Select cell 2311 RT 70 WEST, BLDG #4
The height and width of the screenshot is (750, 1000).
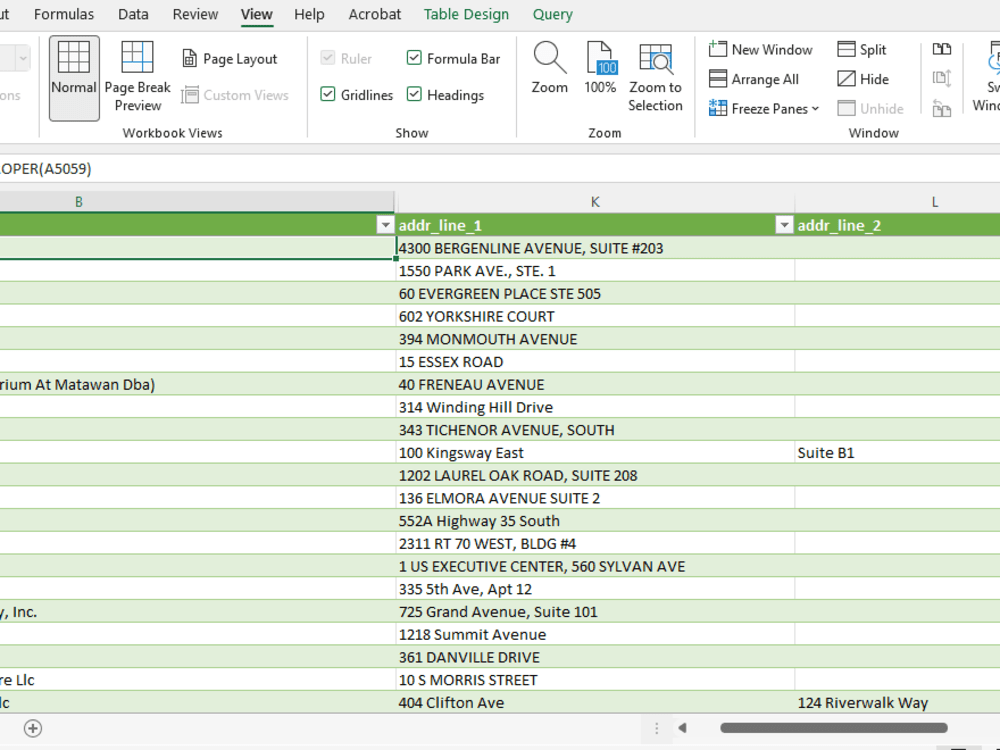point(595,544)
